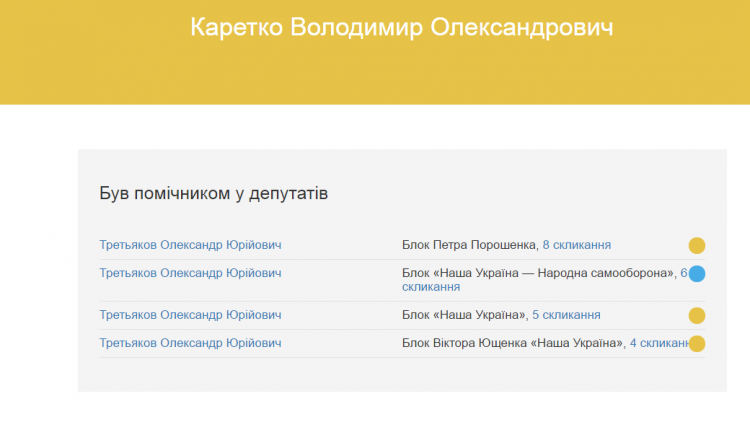Click yellow circle in Блок Петра Порошенка row
Screen dimensions: 750x430
tap(697, 245)
